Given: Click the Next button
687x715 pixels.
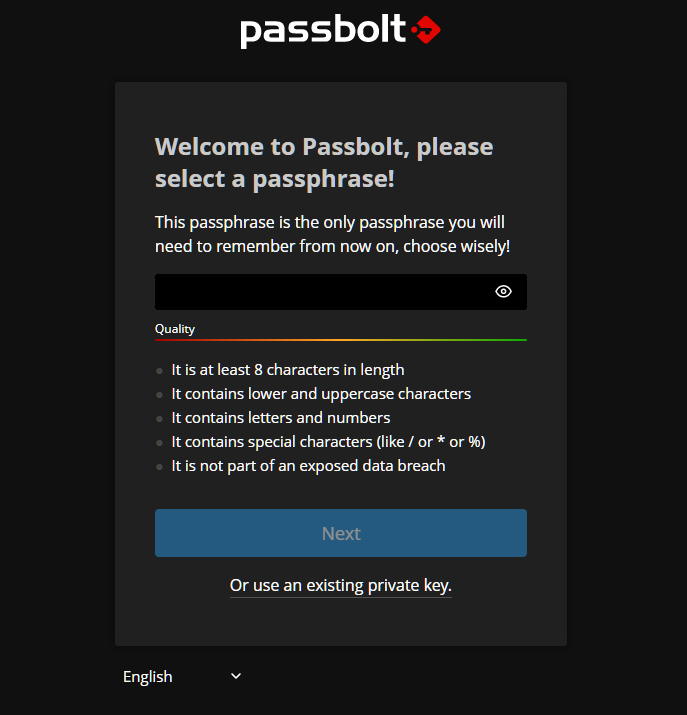Looking at the screenshot, I should pyautogui.click(x=341, y=533).
